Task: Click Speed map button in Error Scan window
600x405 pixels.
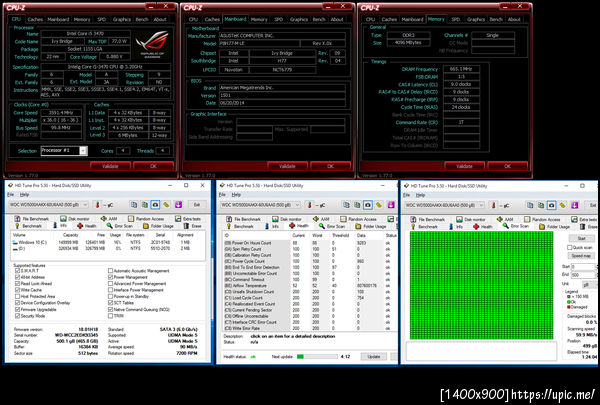Action: point(581,256)
